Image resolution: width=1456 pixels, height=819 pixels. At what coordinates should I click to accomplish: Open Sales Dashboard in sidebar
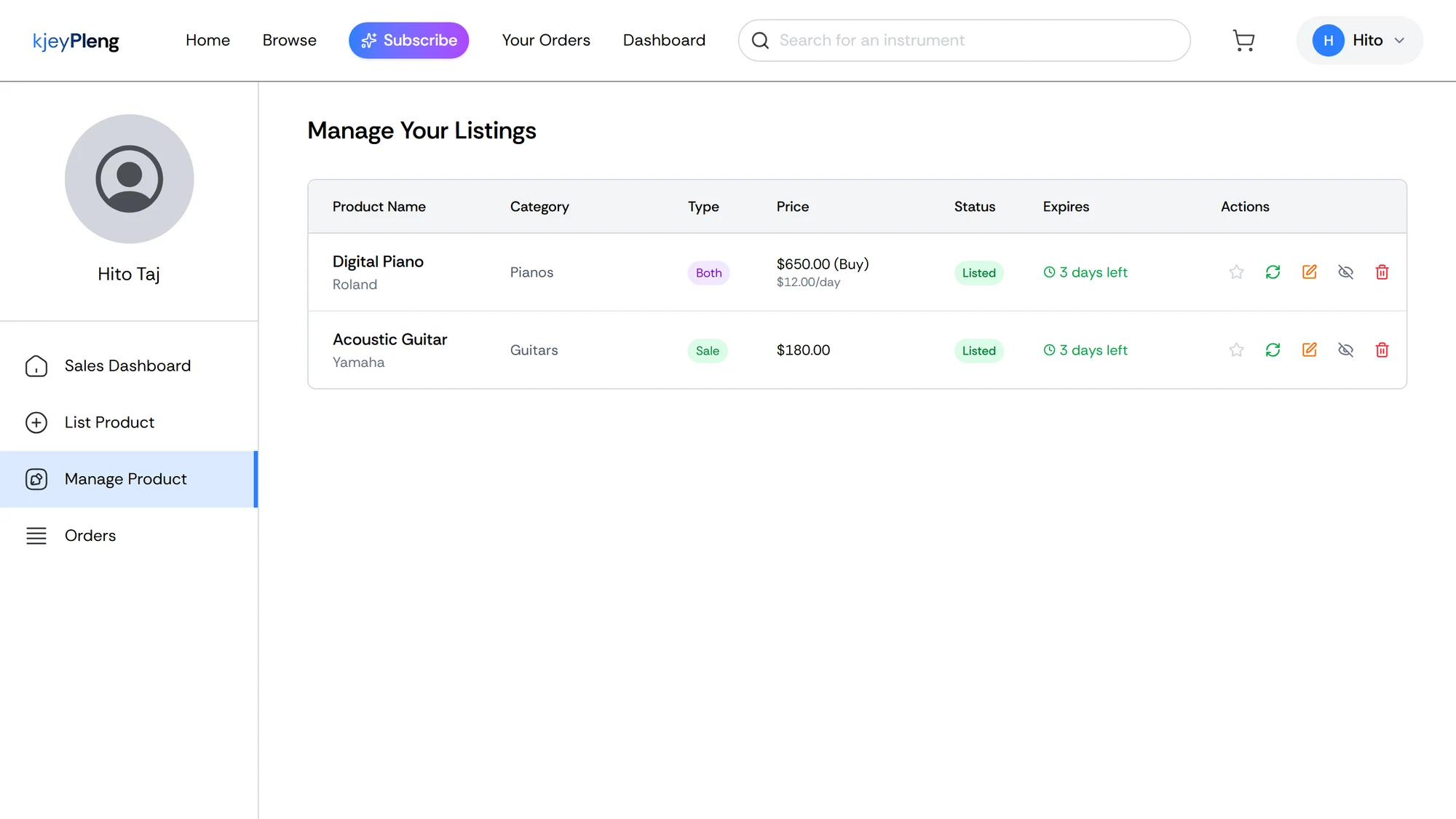click(129, 365)
